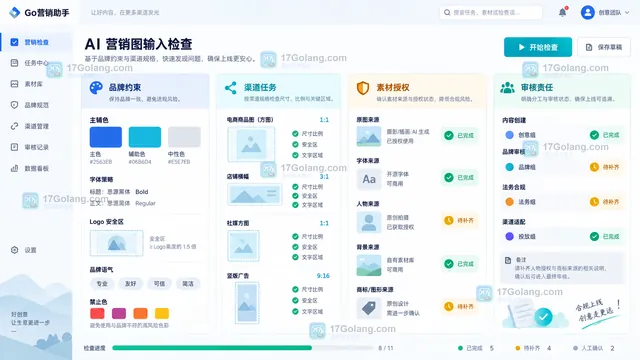Click the 设置 gear icon
The width and height of the screenshot is (640, 360).
tap(14, 250)
